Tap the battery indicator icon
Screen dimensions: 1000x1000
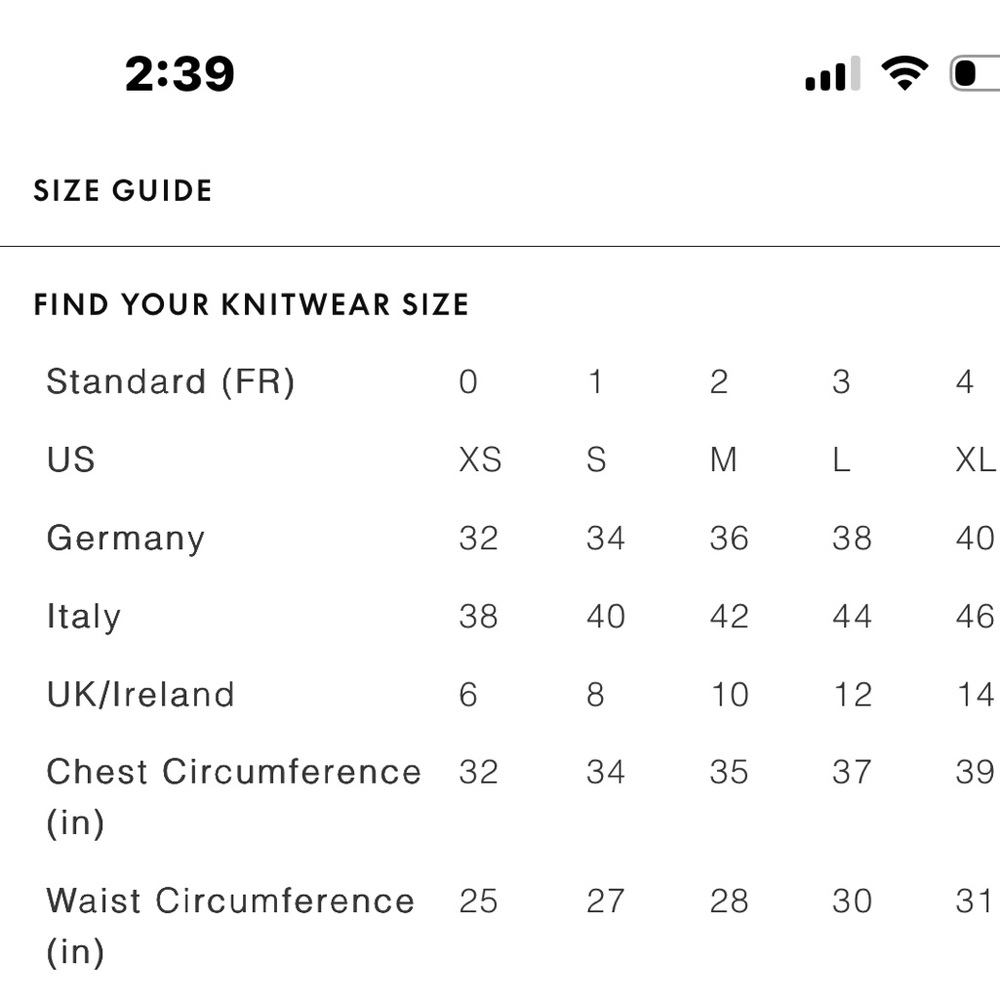point(974,74)
